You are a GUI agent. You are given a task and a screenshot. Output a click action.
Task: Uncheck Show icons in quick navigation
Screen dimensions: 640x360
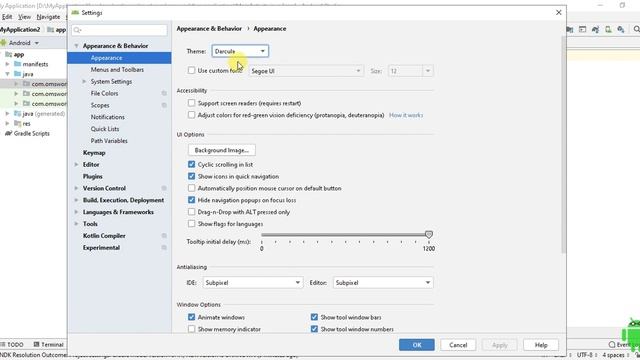(191, 176)
